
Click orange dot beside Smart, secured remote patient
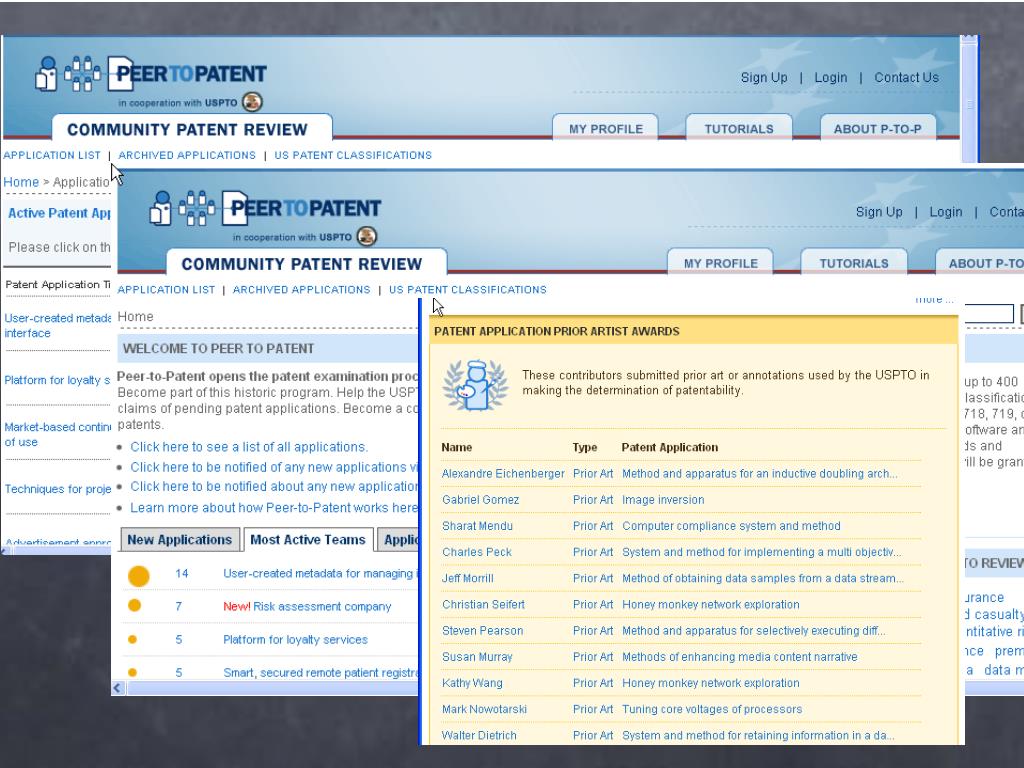click(133, 672)
